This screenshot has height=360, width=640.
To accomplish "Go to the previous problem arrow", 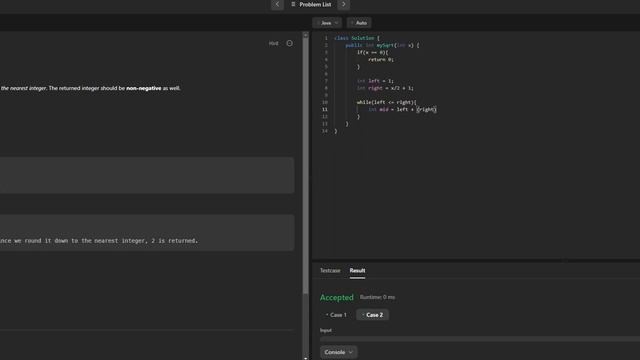I will 277,4.
